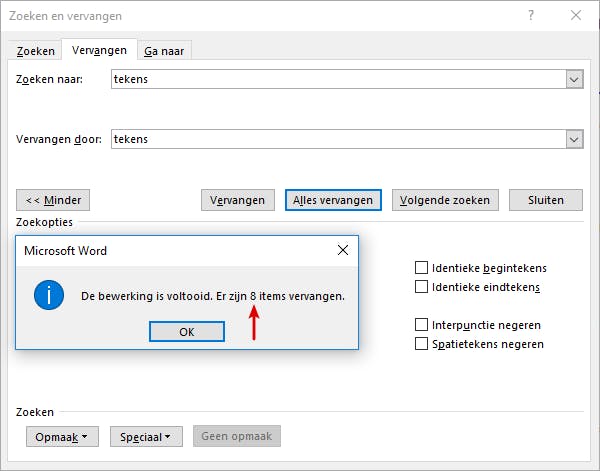This screenshot has height=471, width=600.
Task: Open the Ga naar tab
Action: [164, 51]
